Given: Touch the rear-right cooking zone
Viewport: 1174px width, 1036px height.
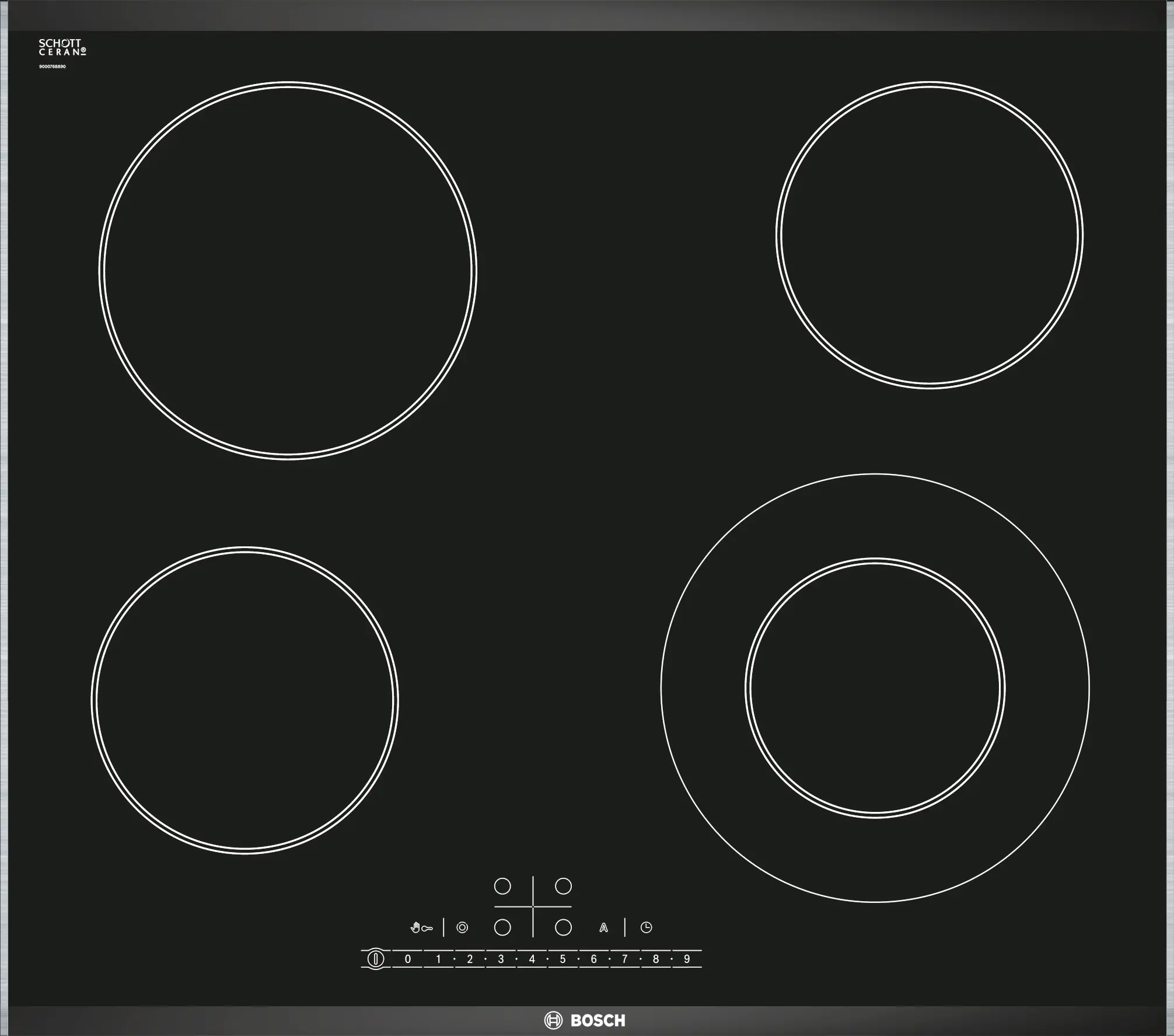Looking at the screenshot, I should 929,235.
